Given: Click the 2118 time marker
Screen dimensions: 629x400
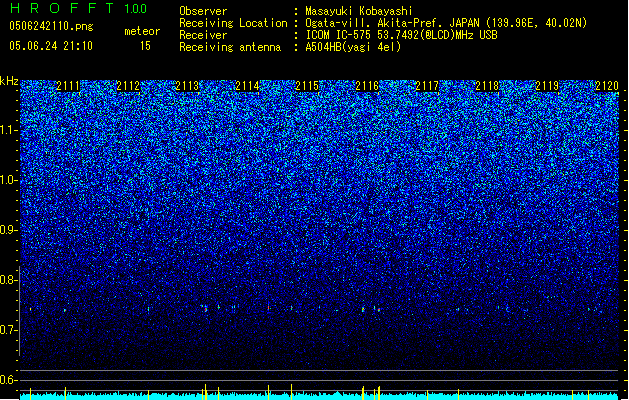Looking at the screenshot, I should tap(487, 86).
